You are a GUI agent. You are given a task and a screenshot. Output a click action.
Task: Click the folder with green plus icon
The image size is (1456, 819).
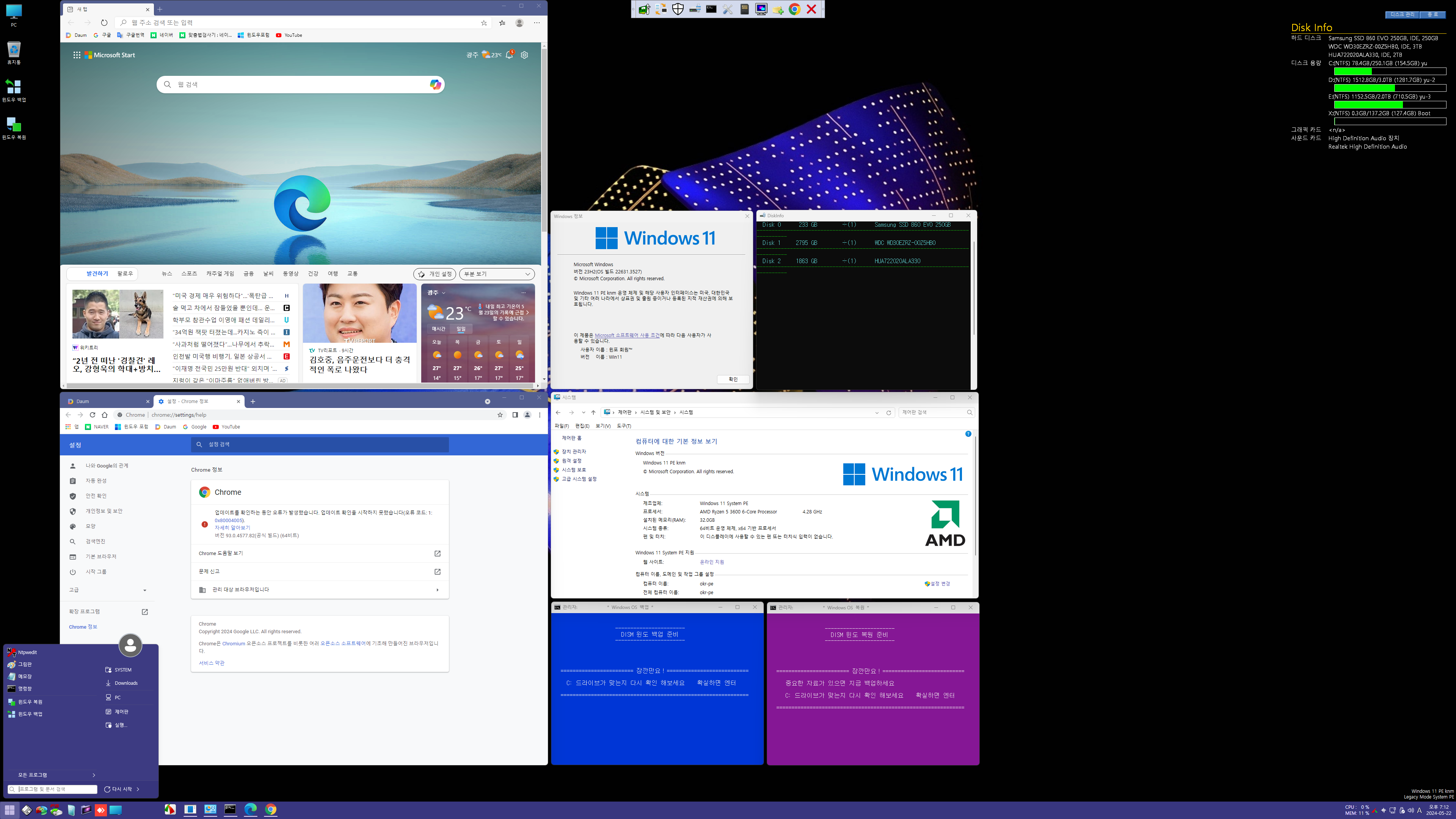pos(778,9)
